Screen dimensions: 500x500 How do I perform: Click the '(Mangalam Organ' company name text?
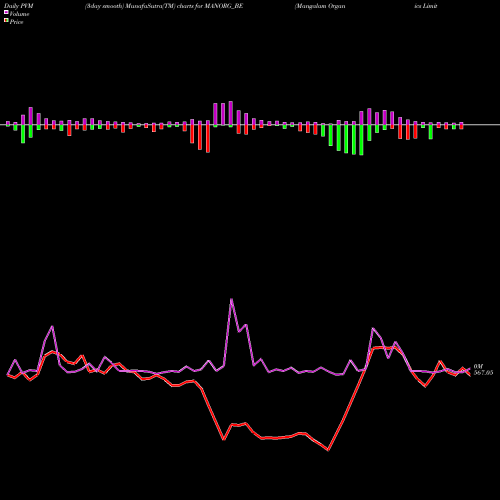(320, 6)
